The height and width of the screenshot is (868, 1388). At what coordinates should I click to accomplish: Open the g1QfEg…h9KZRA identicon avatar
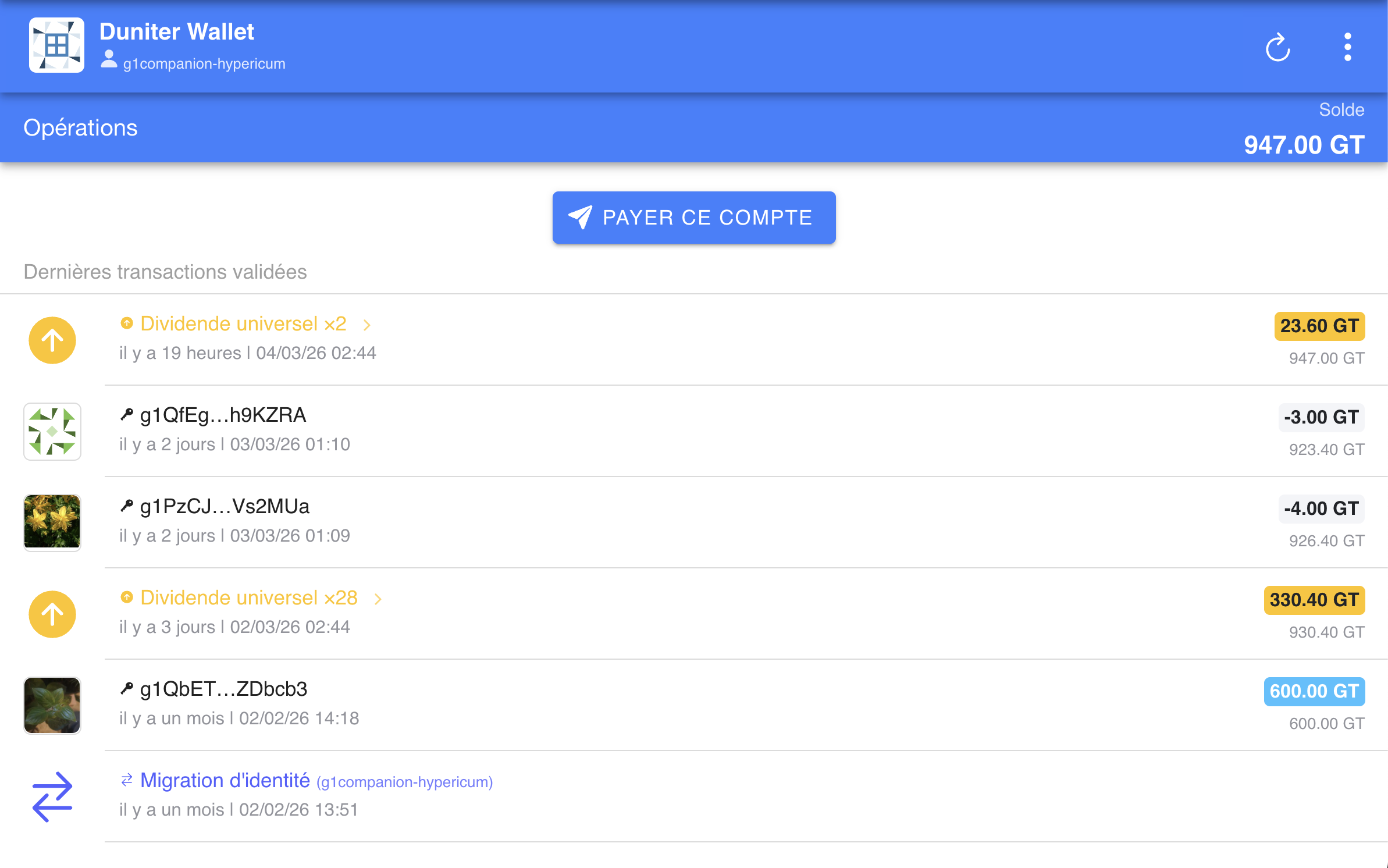pyautogui.click(x=52, y=432)
